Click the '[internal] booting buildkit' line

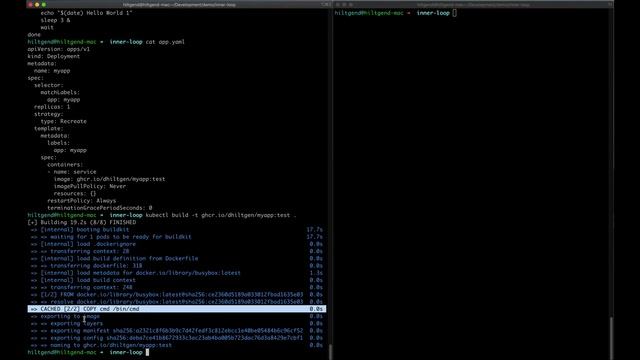(80, 229)
